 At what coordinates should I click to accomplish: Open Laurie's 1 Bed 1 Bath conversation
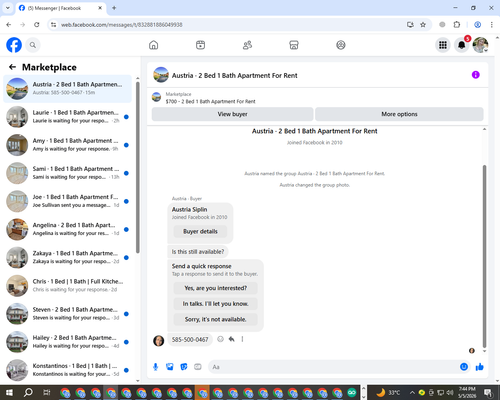click(67, 117)
